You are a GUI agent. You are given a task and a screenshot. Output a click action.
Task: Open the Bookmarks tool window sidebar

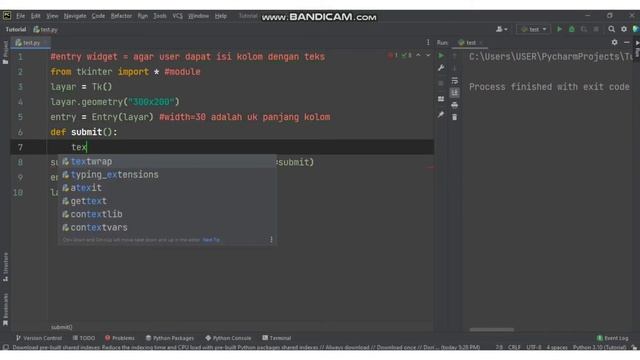(x=5, y=309)
